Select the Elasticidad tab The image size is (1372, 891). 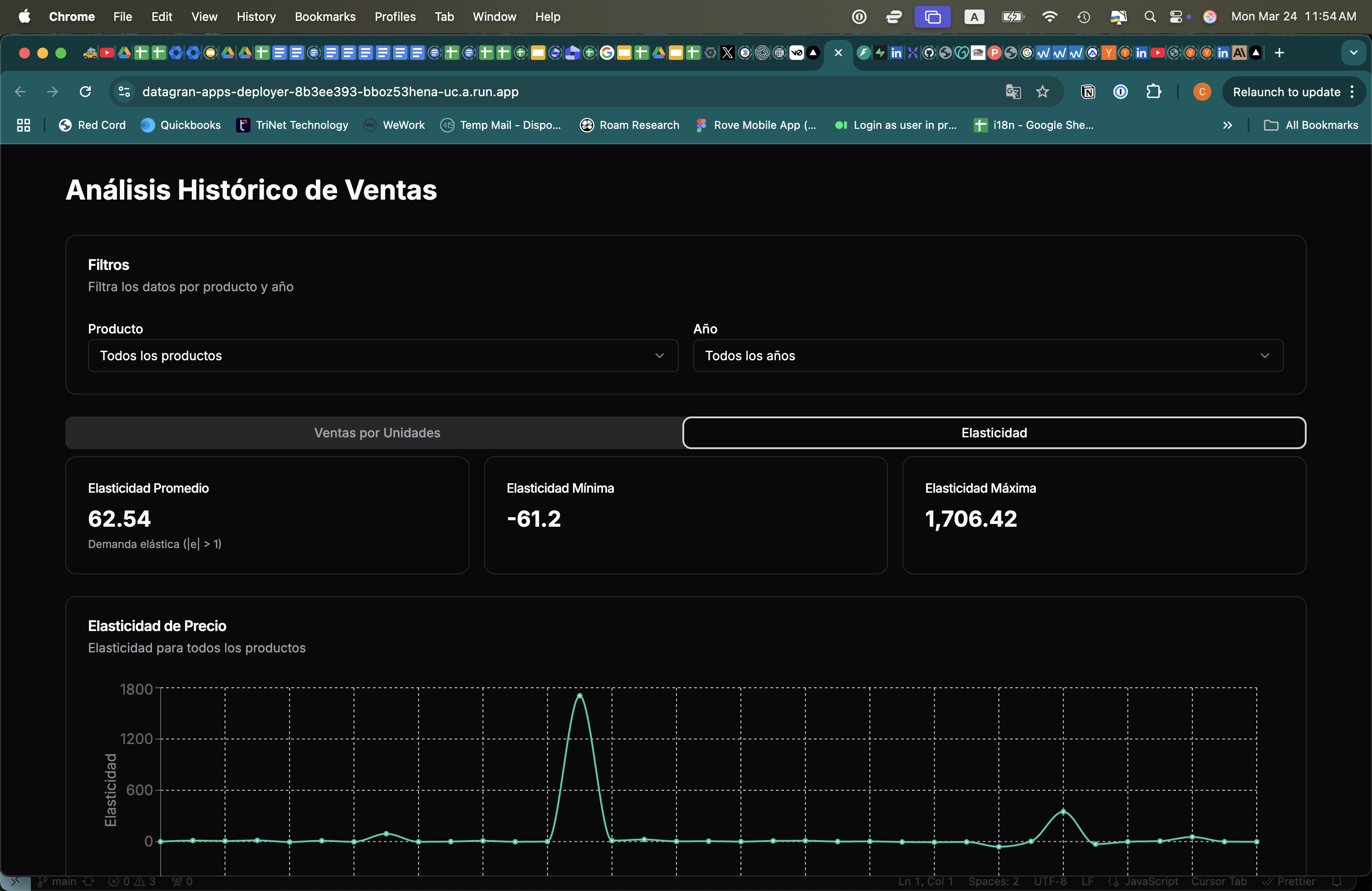[994, 433]
